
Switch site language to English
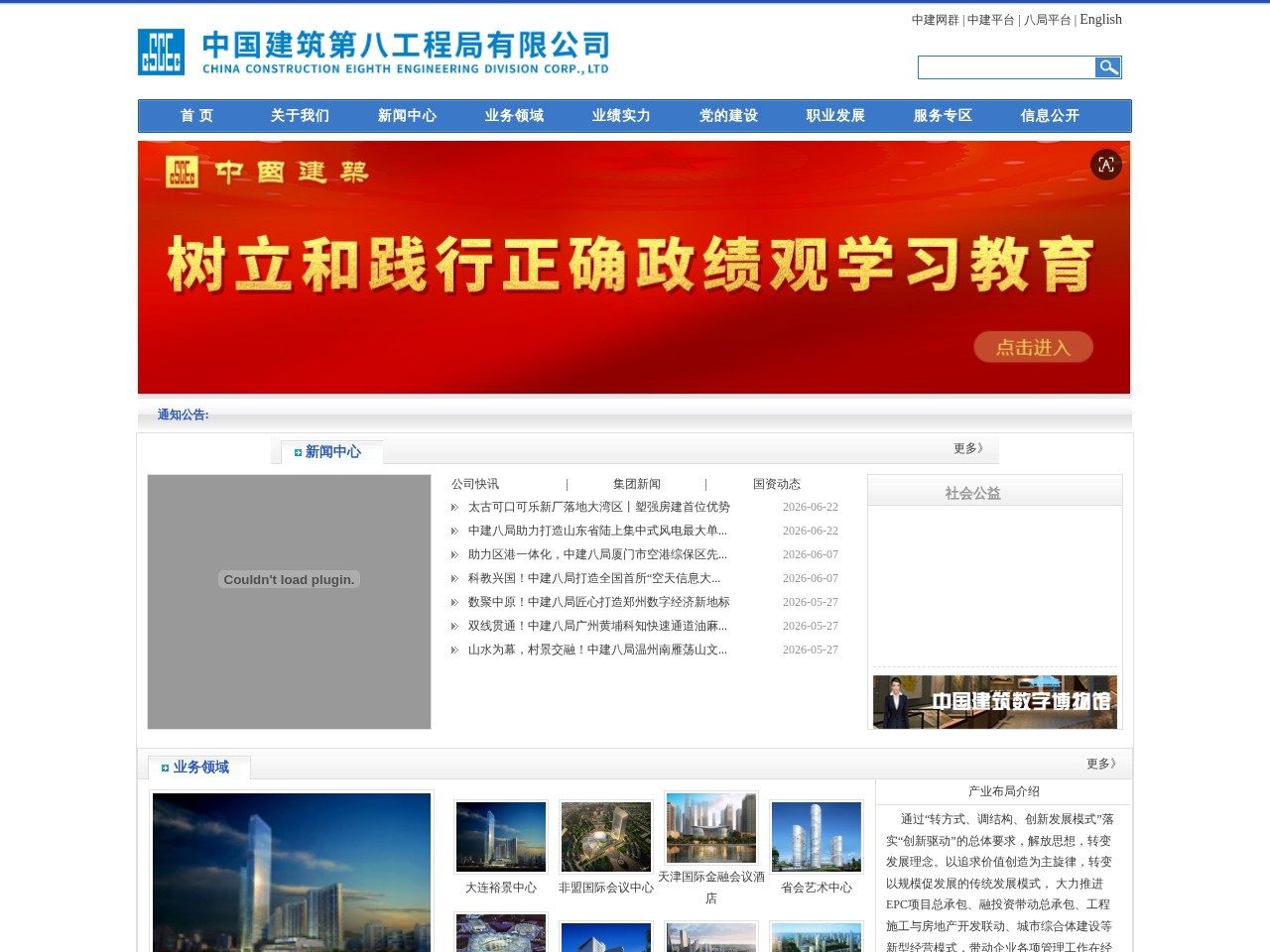1100,20
